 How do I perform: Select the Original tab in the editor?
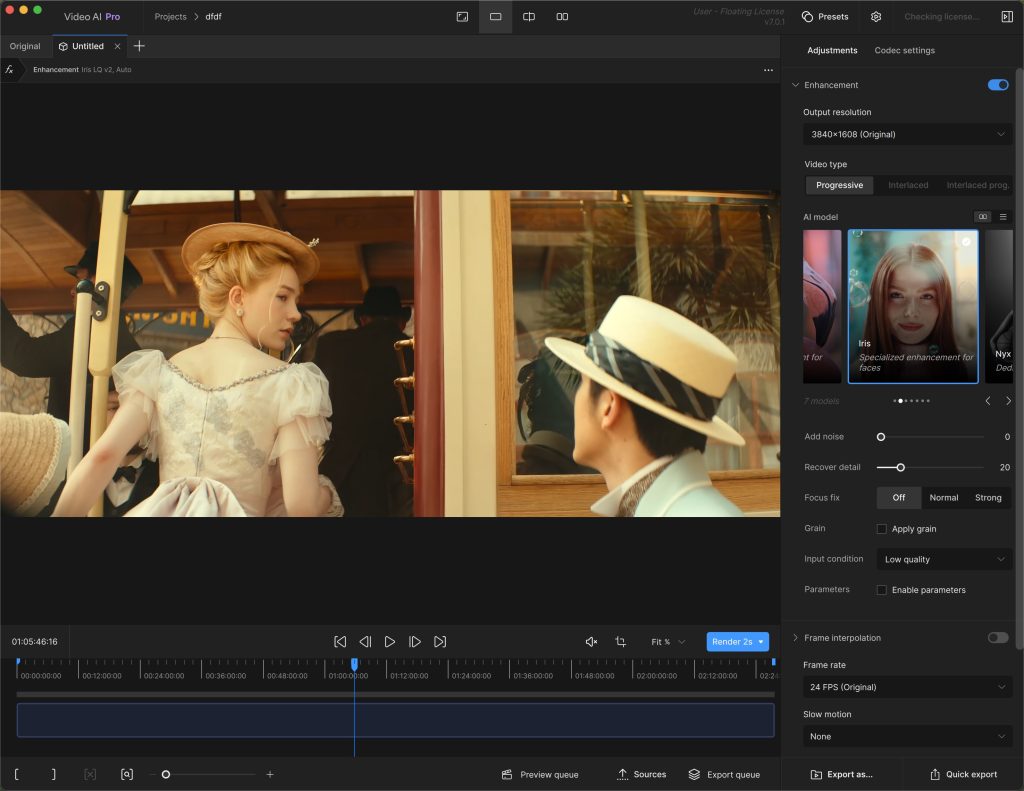click(x=24, y=45)
